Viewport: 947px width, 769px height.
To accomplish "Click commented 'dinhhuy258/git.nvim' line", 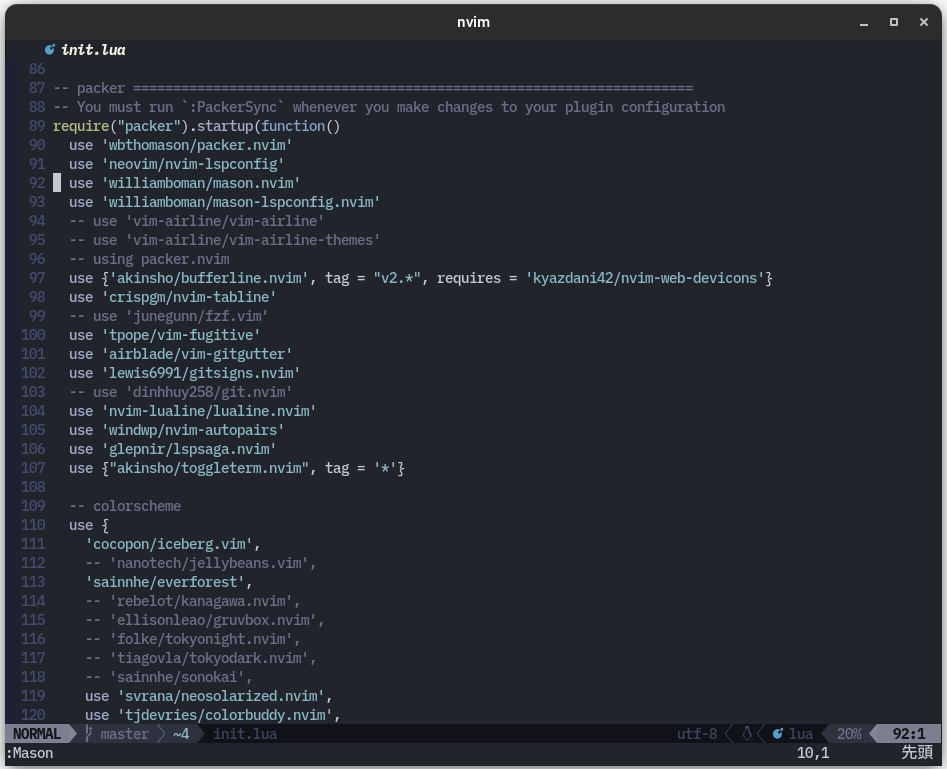I will [181, 392].
